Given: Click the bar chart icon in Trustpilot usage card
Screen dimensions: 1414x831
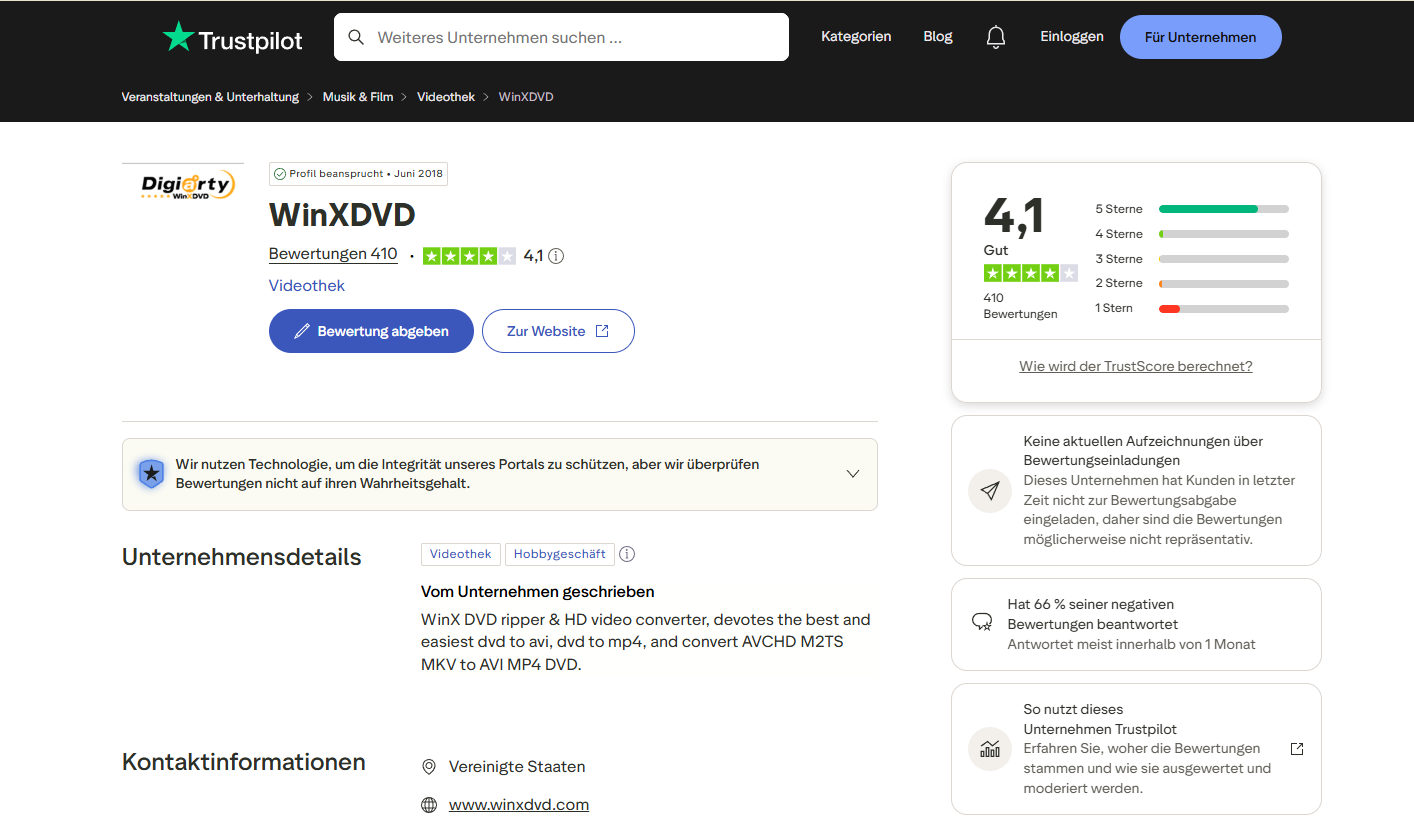Looking at the screenshot, I should coord(990,749).
